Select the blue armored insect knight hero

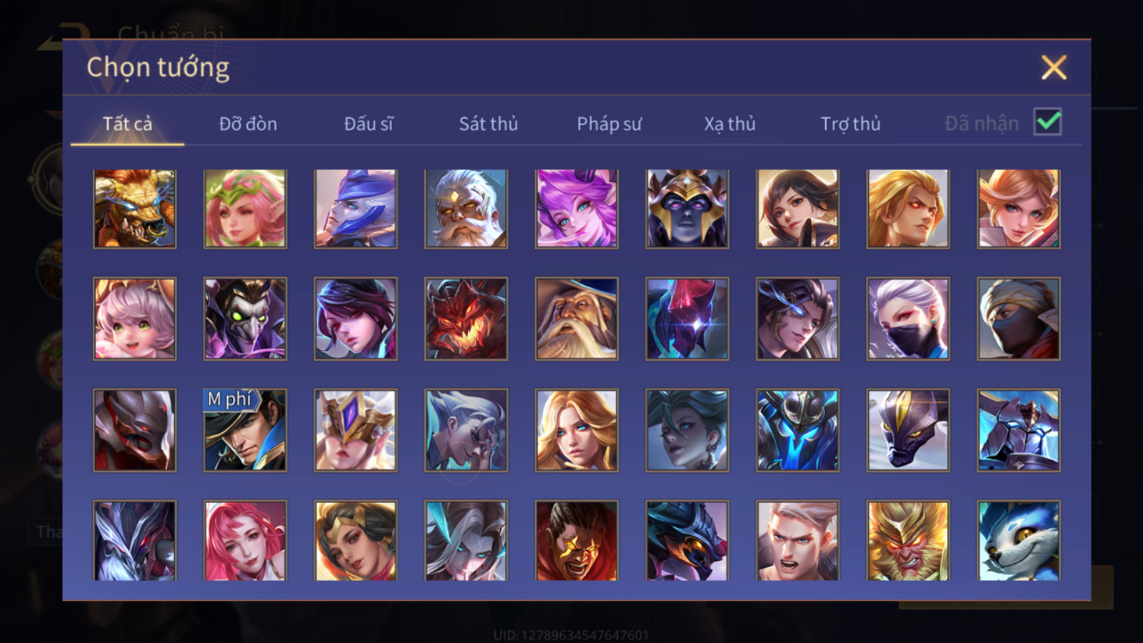pos(797,430)
